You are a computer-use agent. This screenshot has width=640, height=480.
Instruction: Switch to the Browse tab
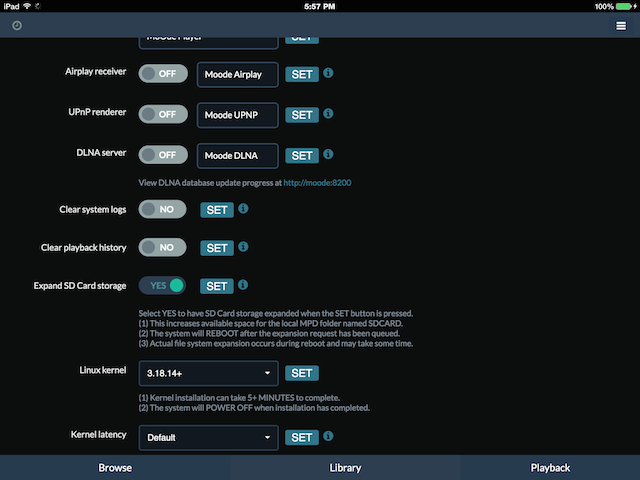click(115, 468)
